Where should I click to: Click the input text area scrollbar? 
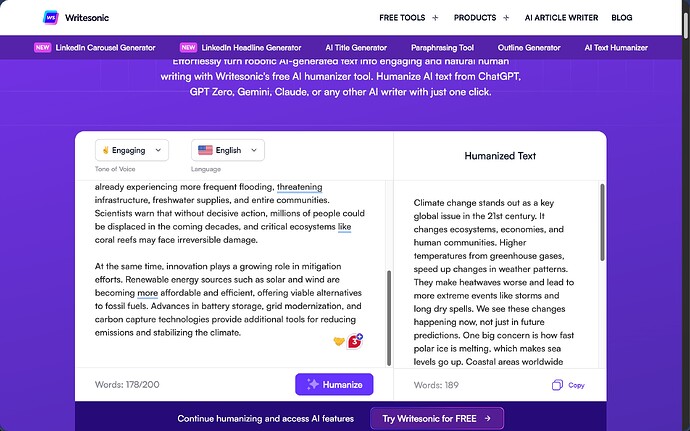389,318
